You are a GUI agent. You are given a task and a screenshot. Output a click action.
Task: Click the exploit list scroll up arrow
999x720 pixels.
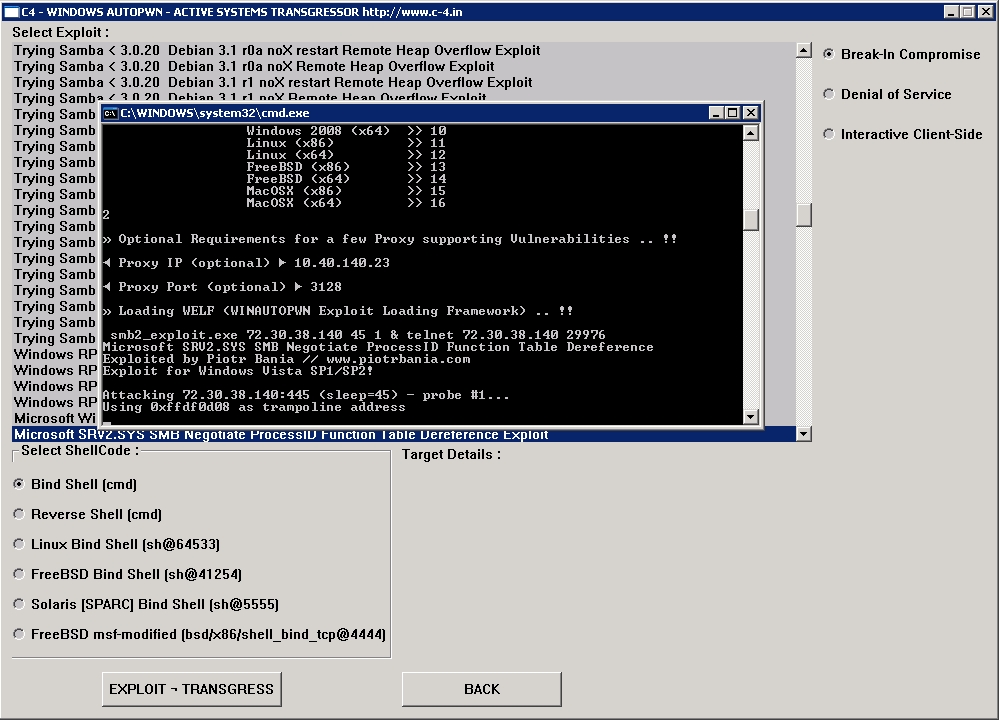pos(803,50)
